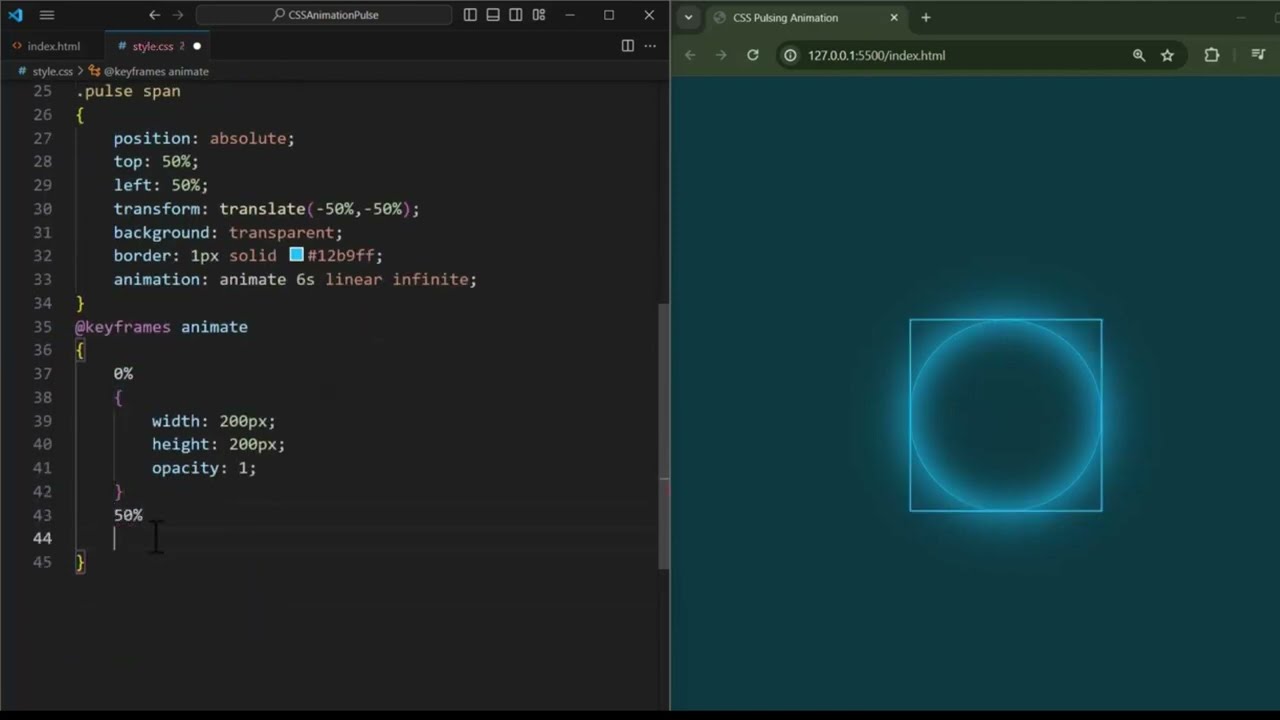1280x720 pixels.
Task: Bookmark this page with the star
Action: 1167,55
